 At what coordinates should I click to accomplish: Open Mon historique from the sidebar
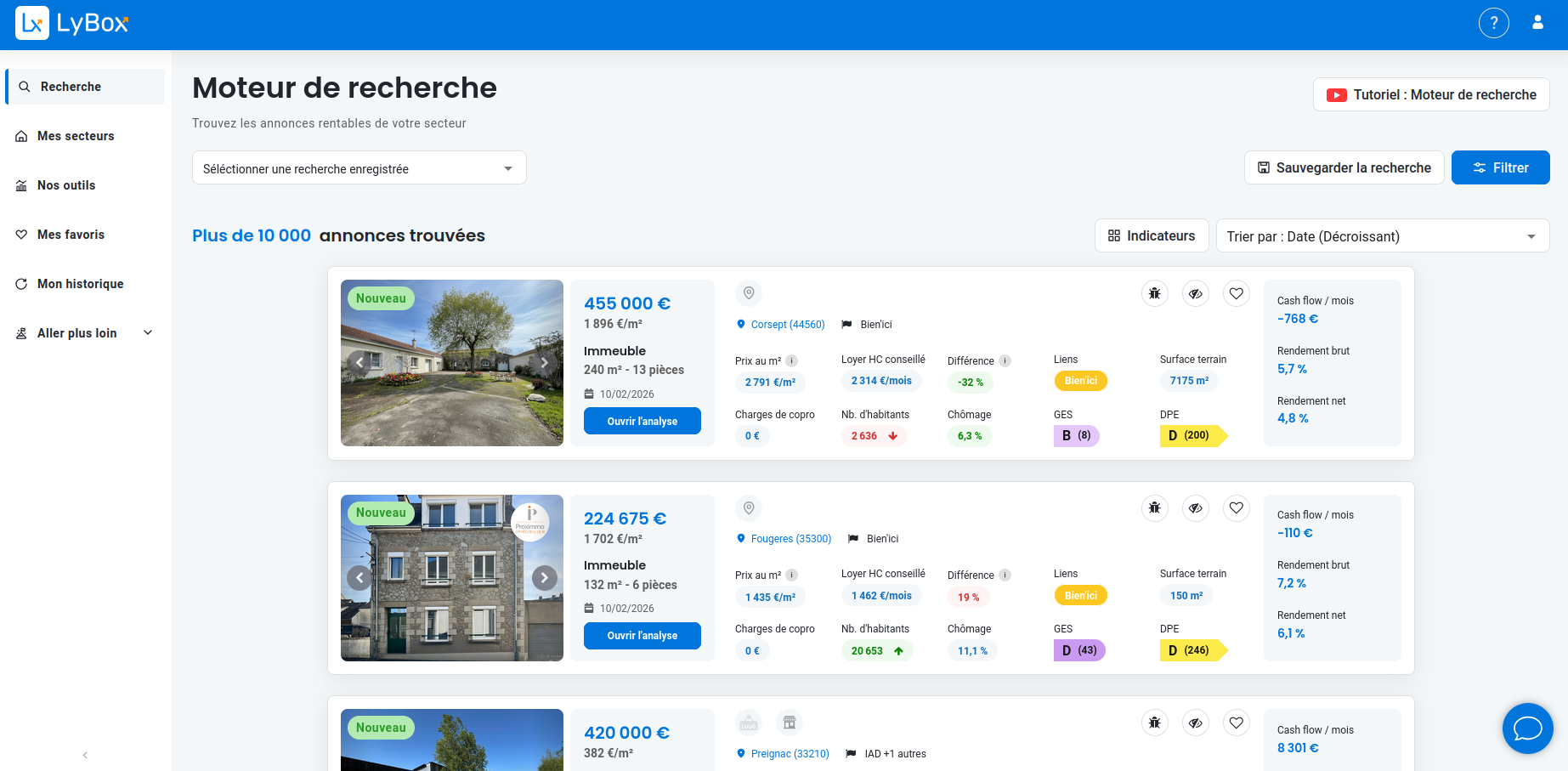coord(80,284)
